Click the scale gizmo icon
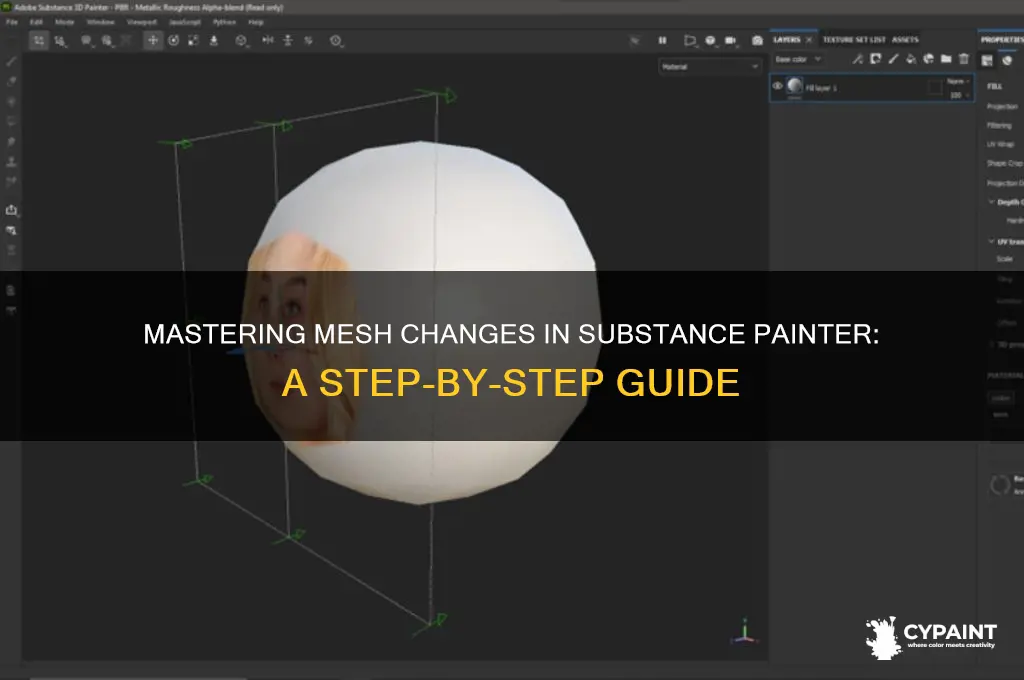 (x=193, y=40)
